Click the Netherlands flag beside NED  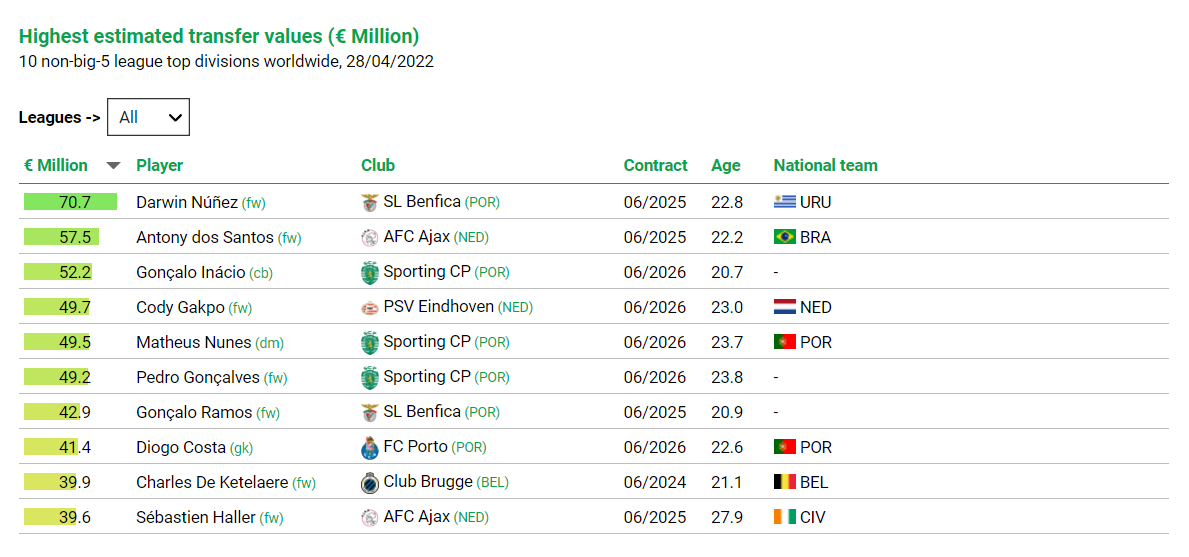click(x=784, y=307)
